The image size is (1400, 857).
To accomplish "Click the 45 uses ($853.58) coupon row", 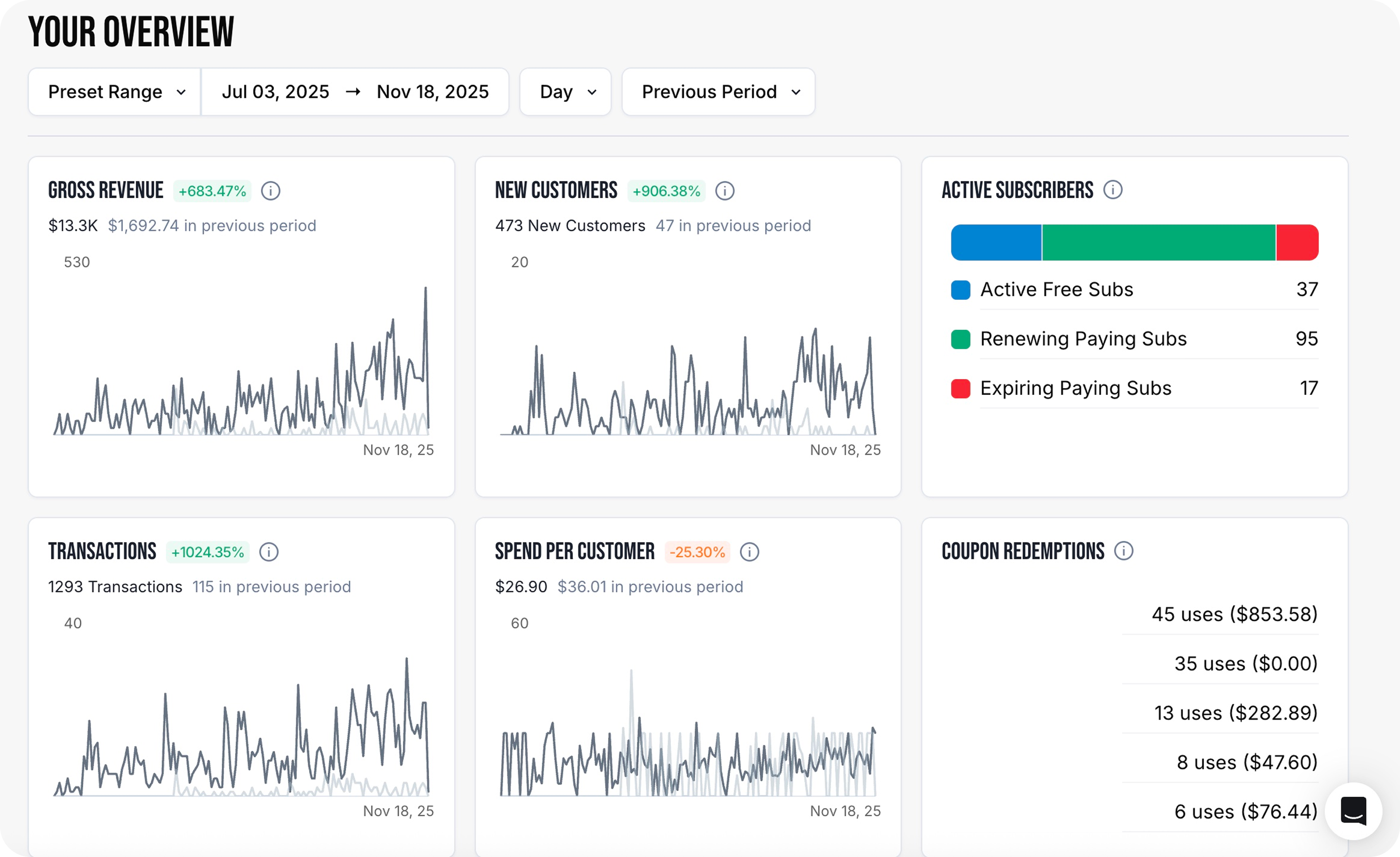I will (1220, 615).
